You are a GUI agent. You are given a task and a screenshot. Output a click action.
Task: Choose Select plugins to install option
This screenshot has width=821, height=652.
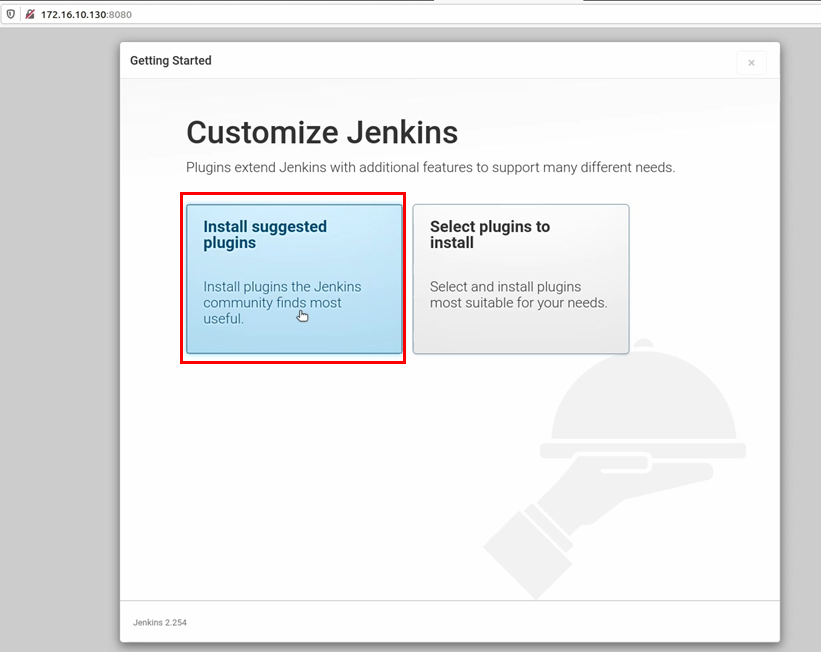521,279
